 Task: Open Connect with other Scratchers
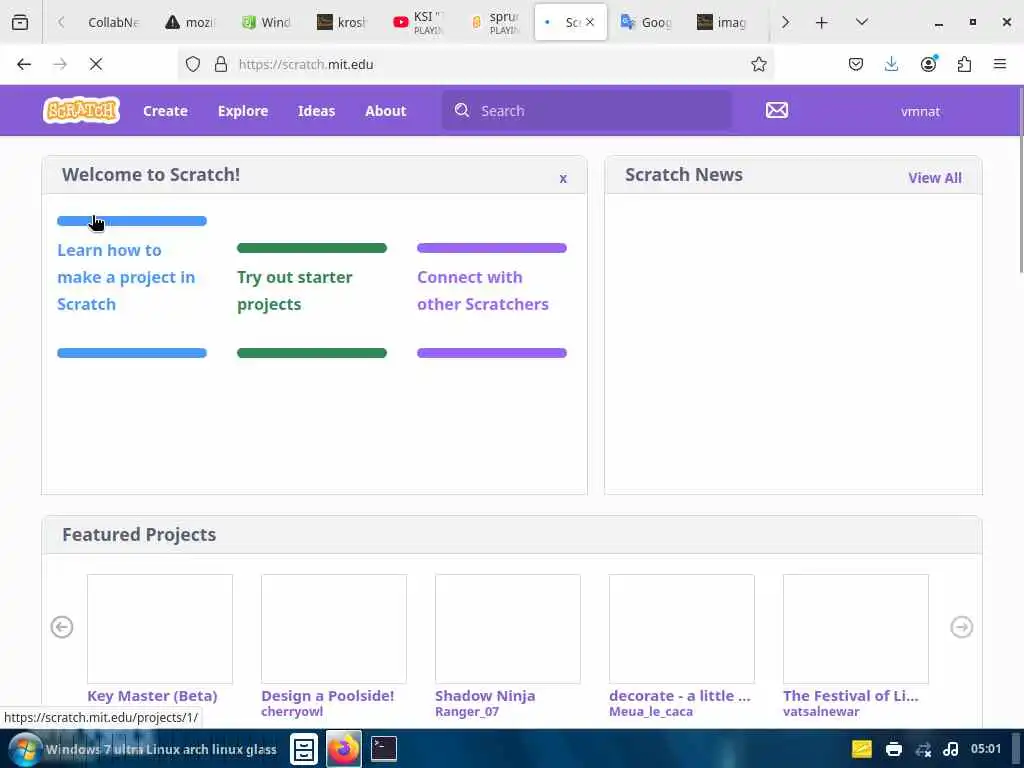pos(483,291)
